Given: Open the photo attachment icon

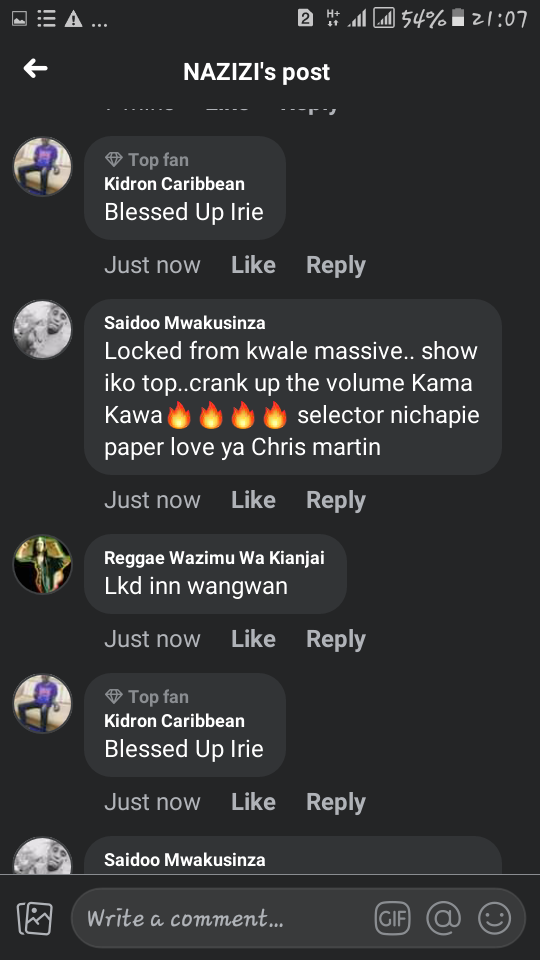Looking at the screenshot, I should click(x=35, y=918).
